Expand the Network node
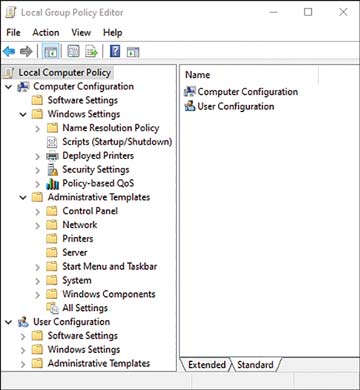360x390 pixels. pos(38,226)
